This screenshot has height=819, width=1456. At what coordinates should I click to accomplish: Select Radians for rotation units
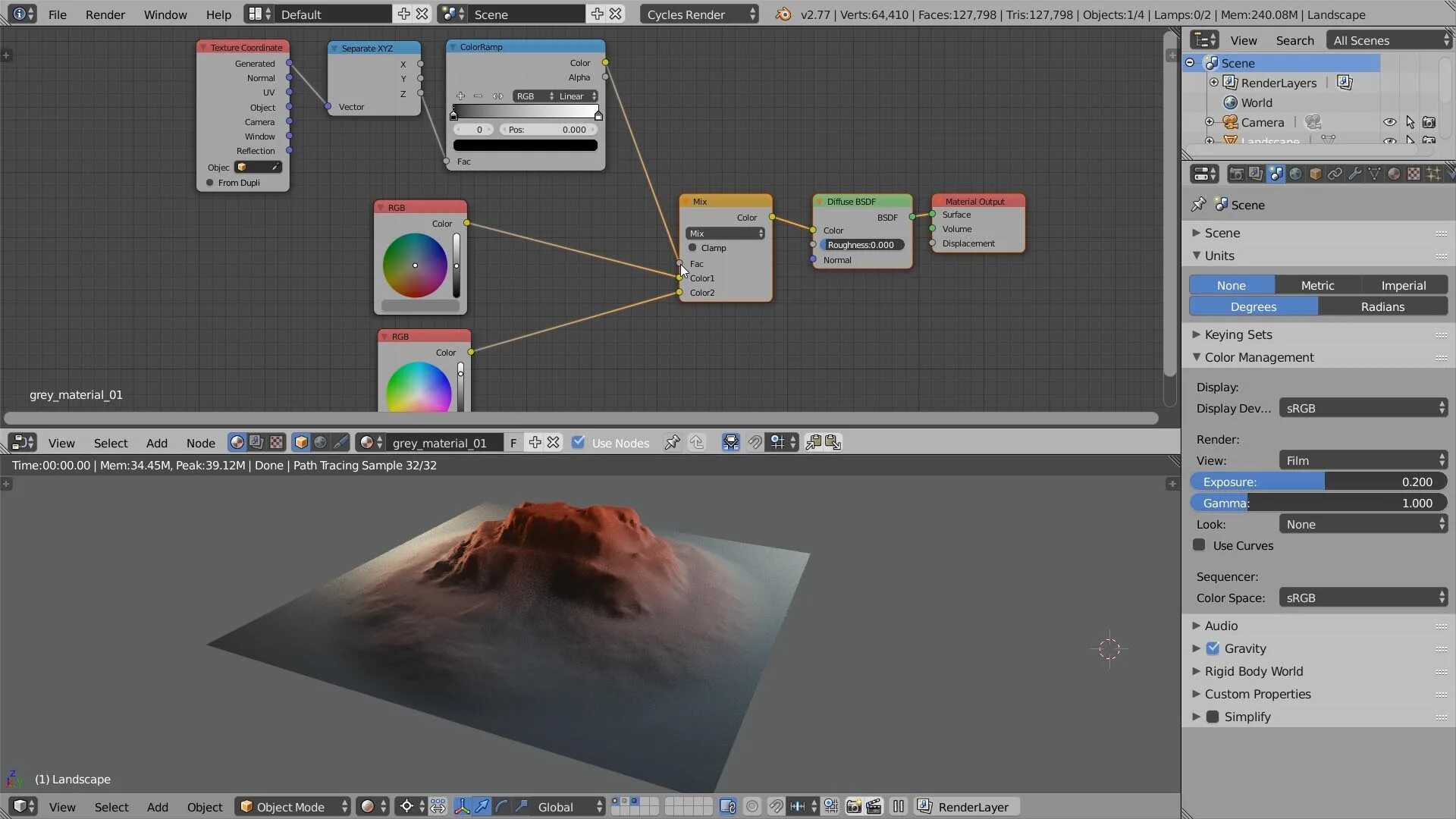click(x=1382, y=306)
